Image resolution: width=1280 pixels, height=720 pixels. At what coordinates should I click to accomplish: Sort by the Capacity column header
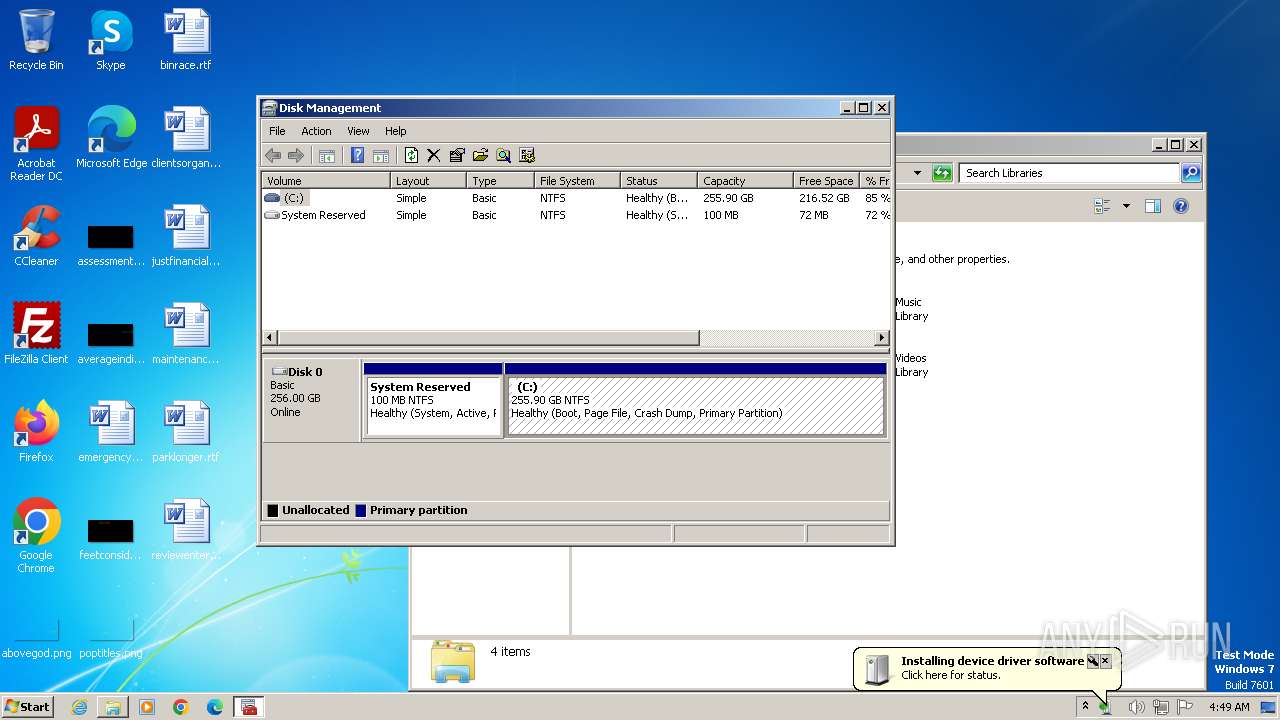(x=745, y=181)
